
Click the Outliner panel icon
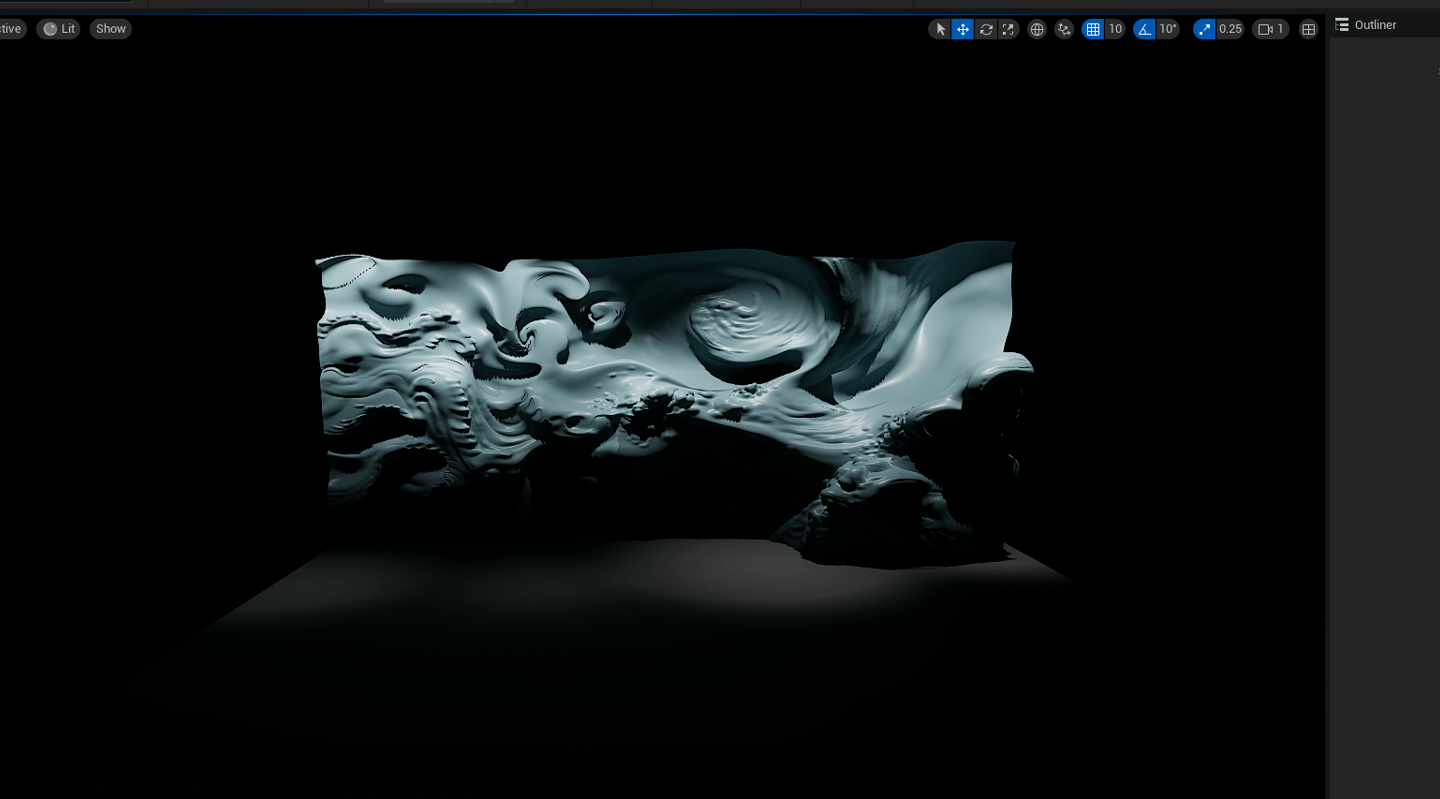click(1342, 25)
